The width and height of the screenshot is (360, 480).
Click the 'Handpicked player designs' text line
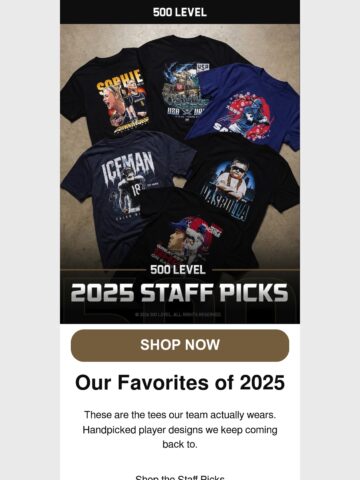(x=180, y=430)
